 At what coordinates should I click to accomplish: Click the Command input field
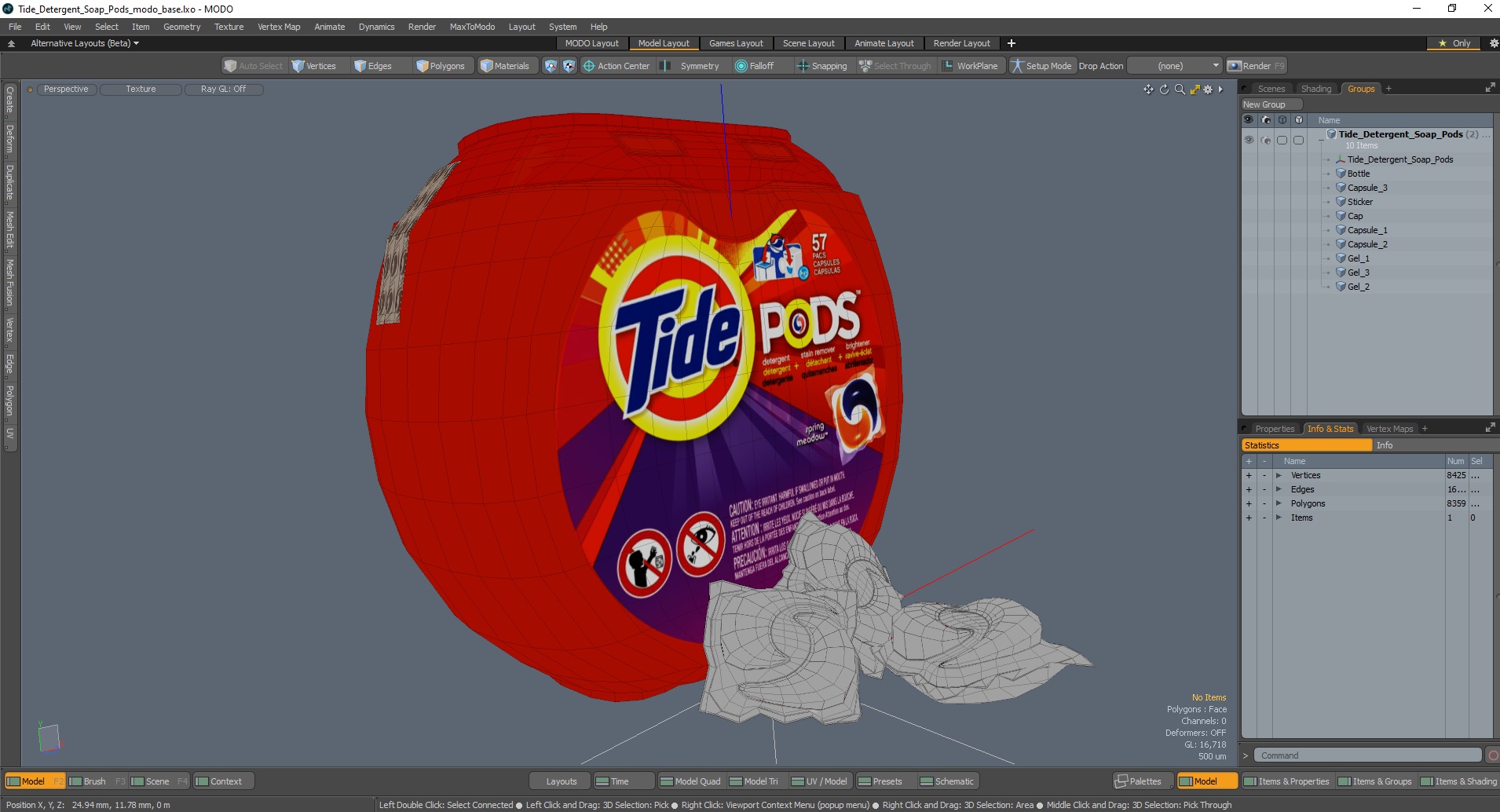[1367, 755]
